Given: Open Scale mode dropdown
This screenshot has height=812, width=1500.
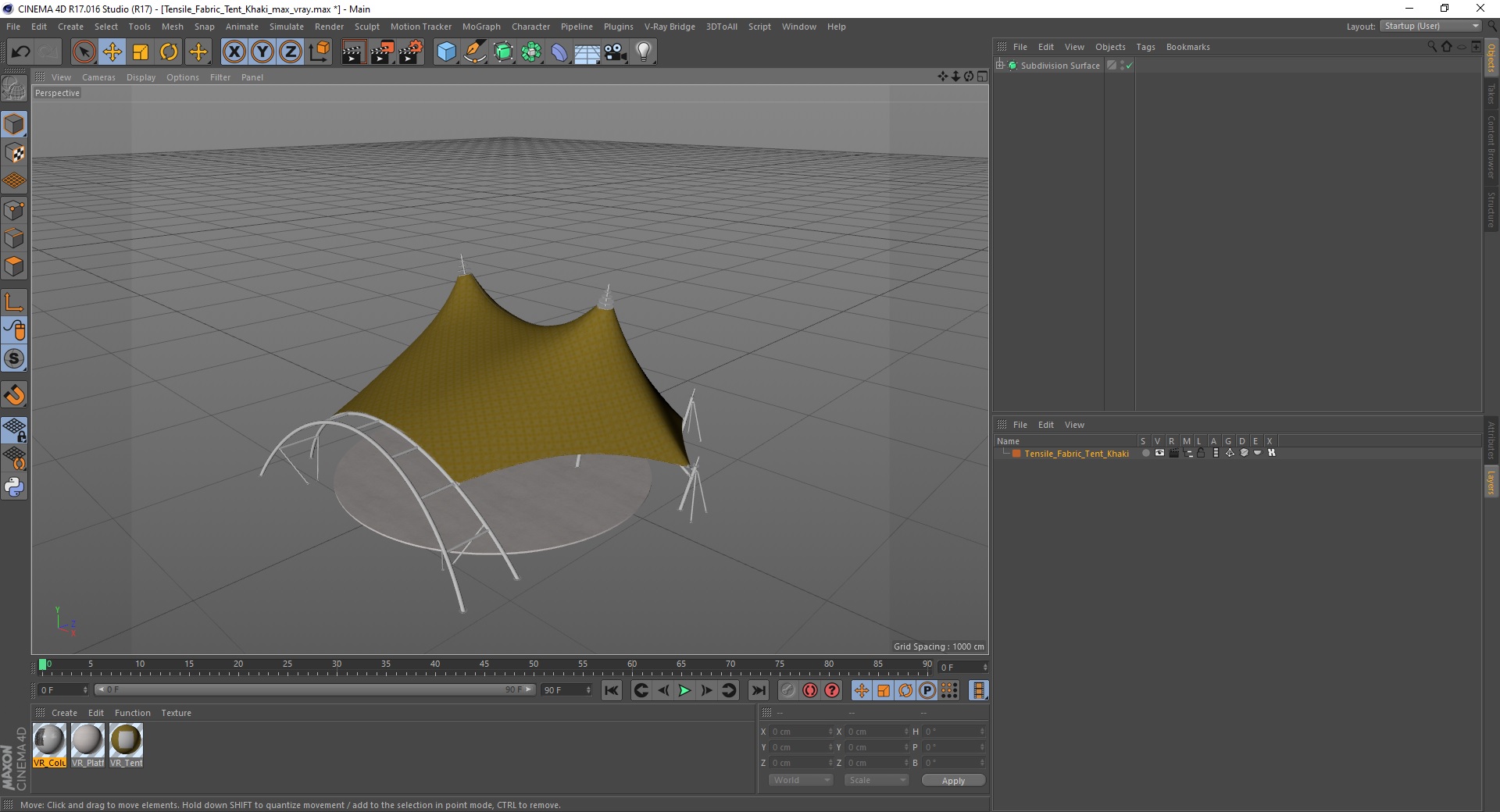Looking at the screenshot, I should pyautogui.click(x=877, y=780).
